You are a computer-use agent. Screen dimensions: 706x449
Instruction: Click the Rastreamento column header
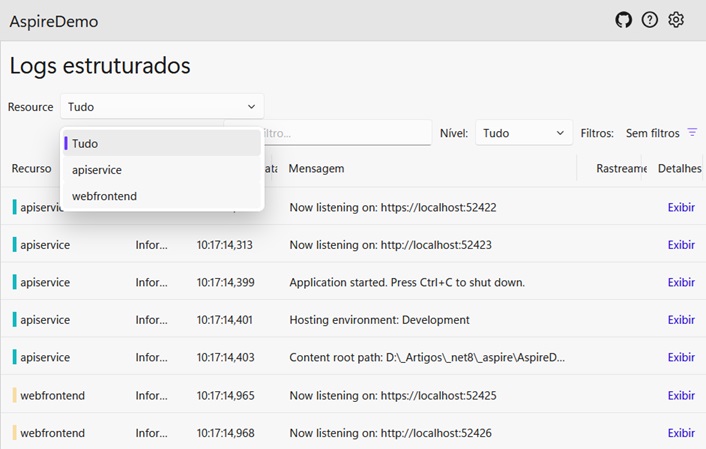[x=621, y=168]
